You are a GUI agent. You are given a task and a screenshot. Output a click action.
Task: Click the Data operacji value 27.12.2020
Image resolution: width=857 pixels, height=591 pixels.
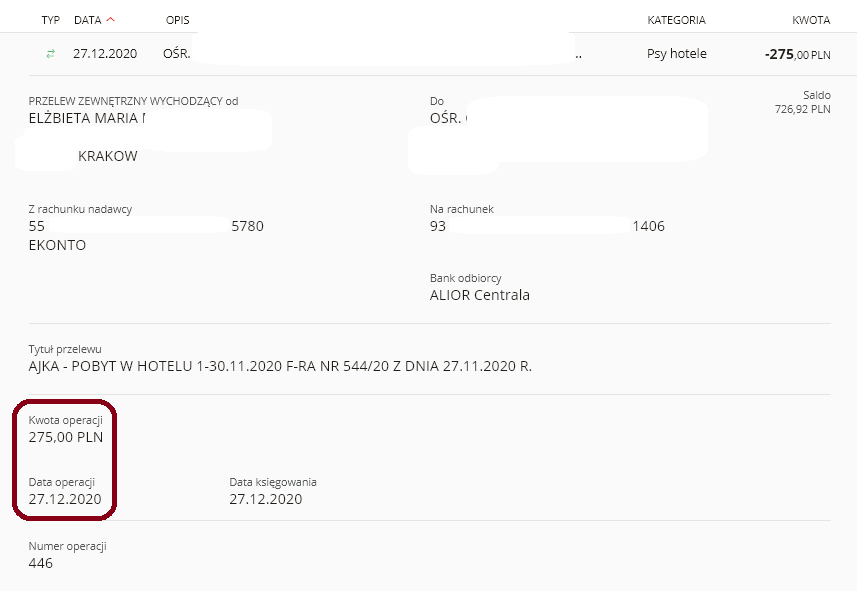click(x=65, y=499)
